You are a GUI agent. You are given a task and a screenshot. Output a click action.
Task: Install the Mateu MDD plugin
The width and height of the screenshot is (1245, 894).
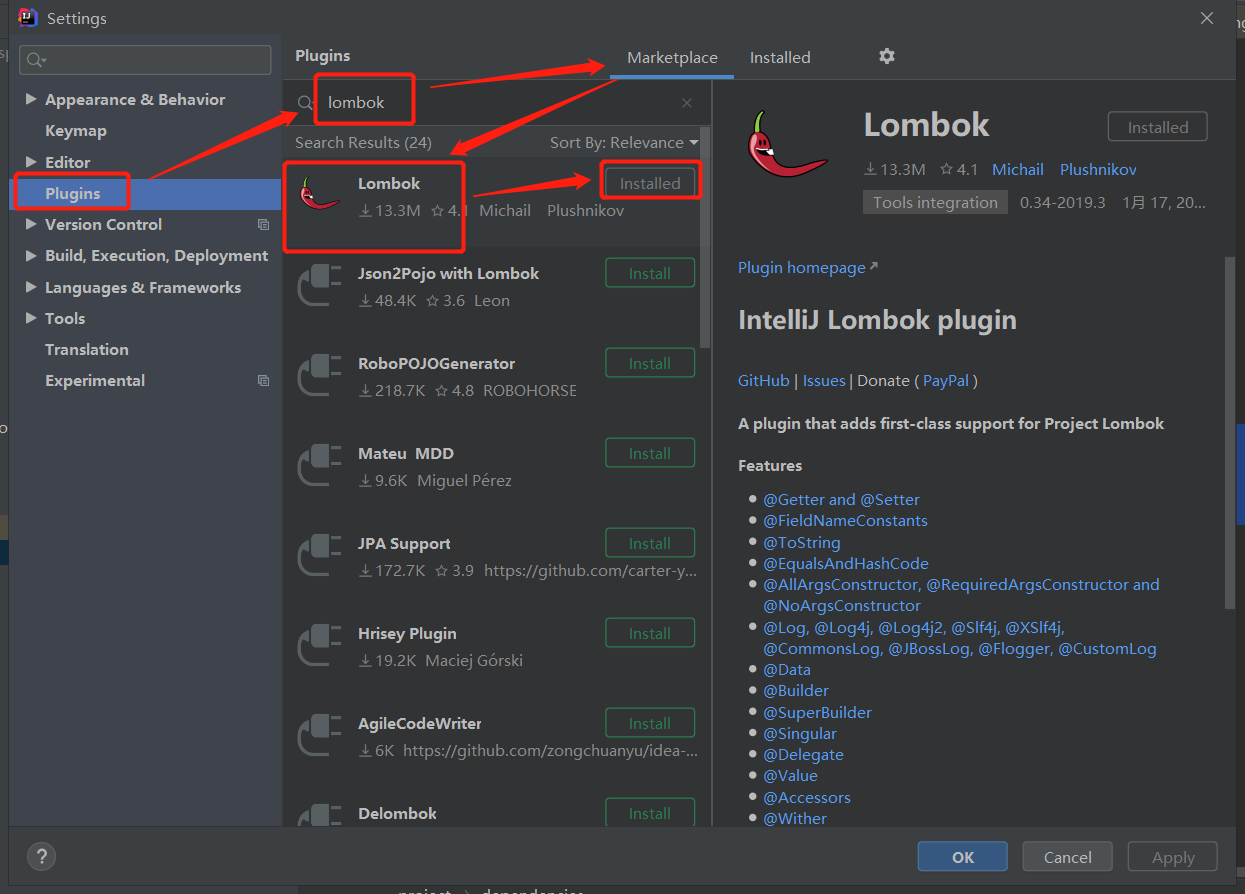coord(650,453)
